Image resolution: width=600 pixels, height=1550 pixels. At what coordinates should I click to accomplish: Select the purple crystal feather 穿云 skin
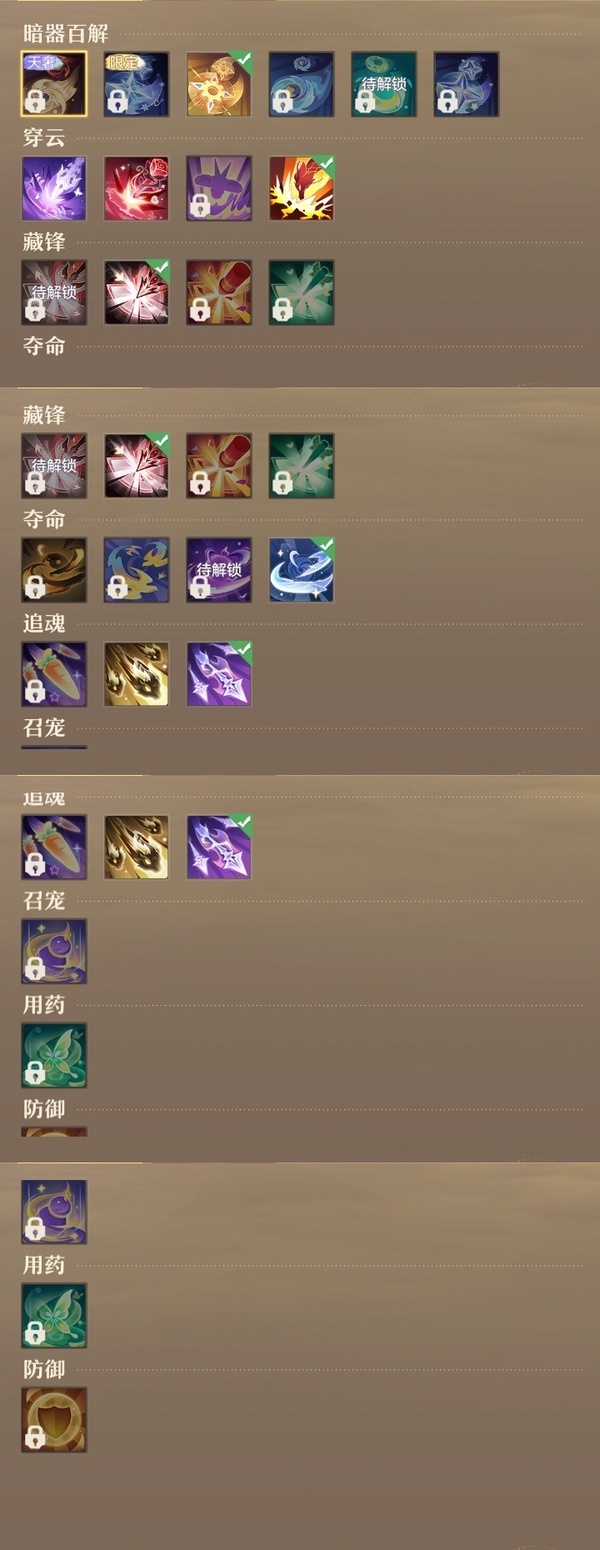54,188
